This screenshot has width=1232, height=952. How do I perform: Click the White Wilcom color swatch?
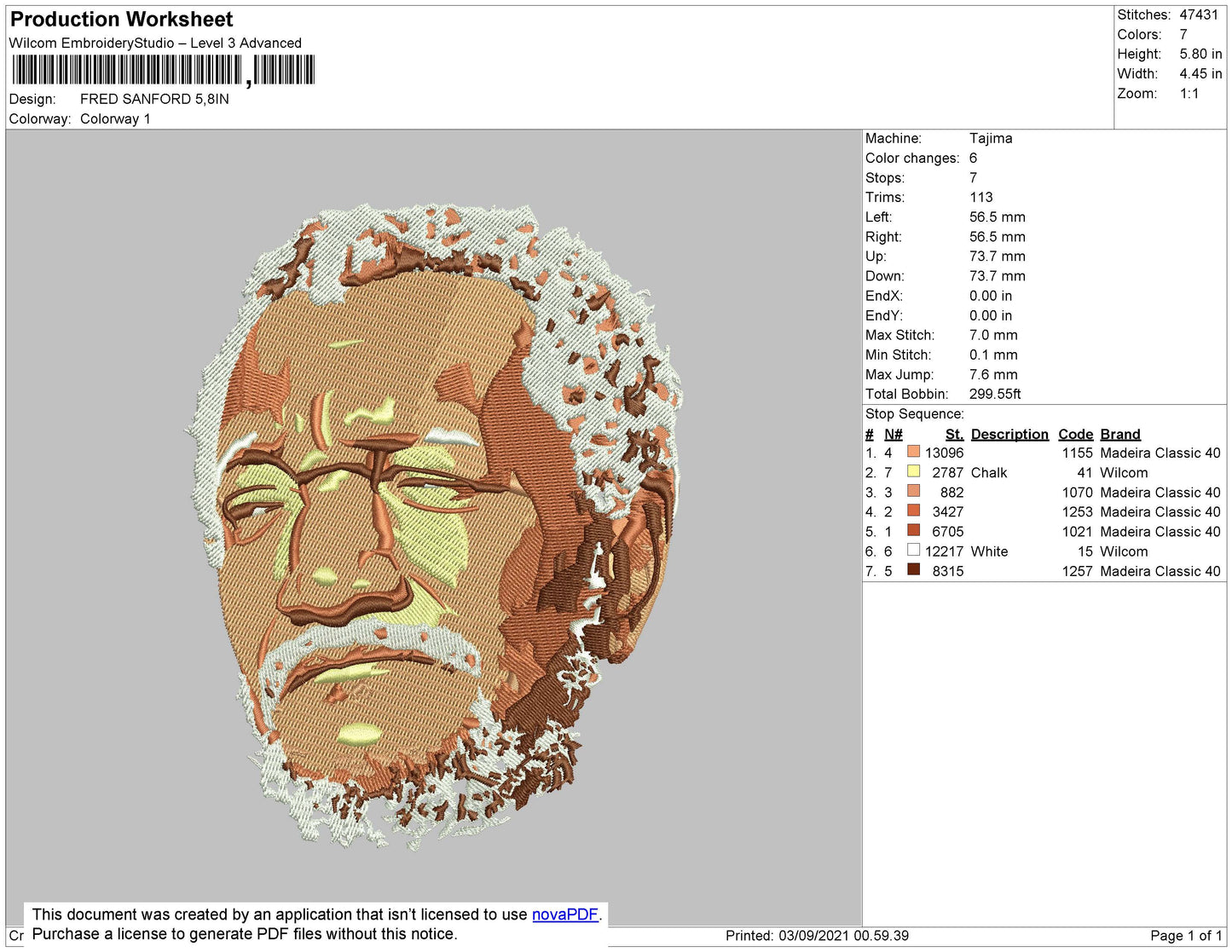tap(913, 550)
